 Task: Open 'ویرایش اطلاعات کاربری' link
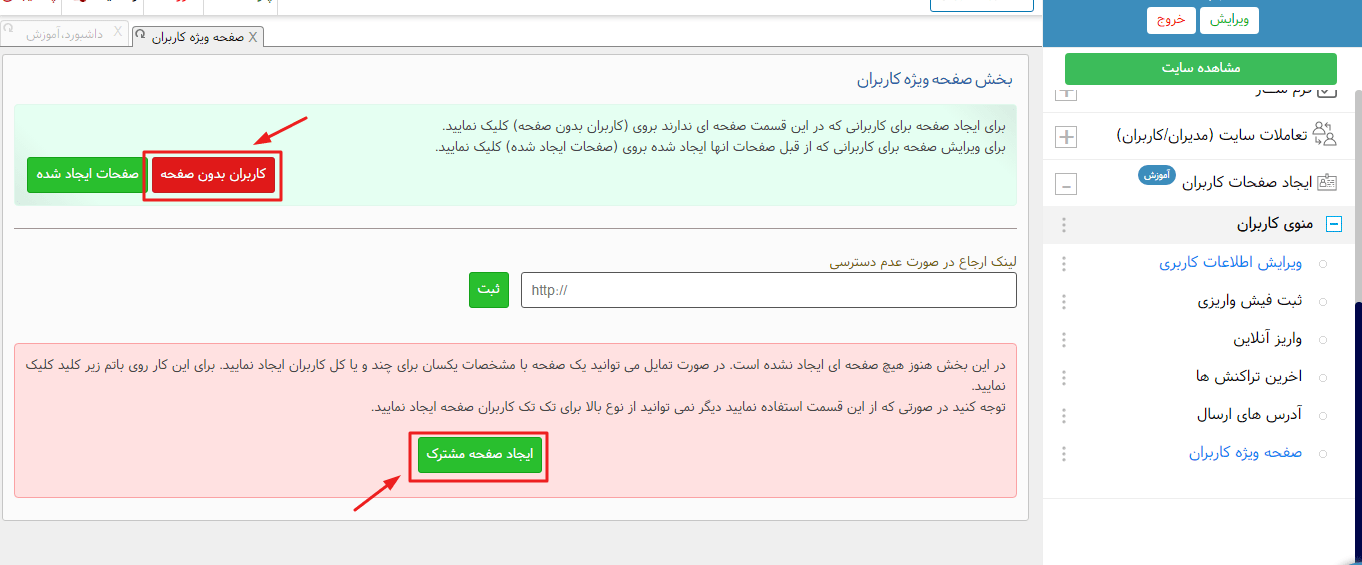pyautogui.click(x=1230, y=263)
